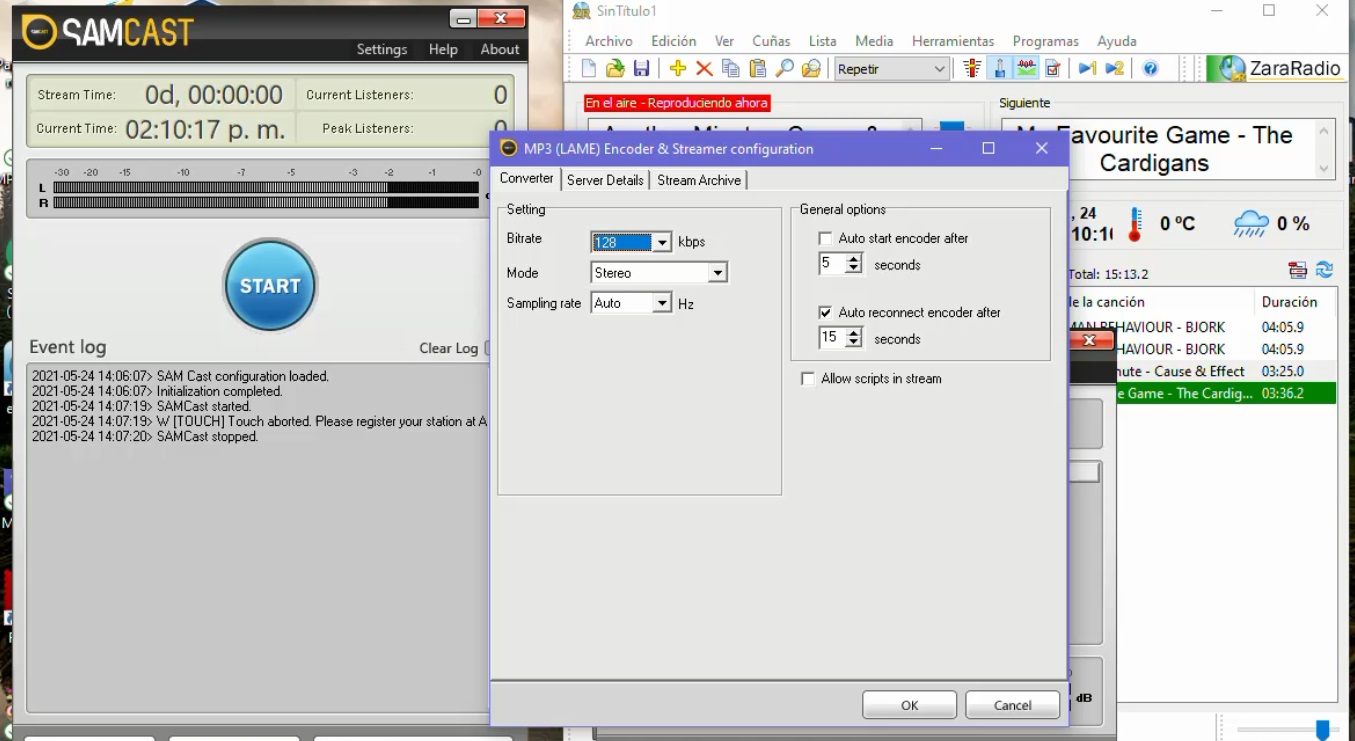Enable Auto start encoder after checkbox
This screenshot has height=741, width=1355.
pyautogui.click(x=825, y=239)
